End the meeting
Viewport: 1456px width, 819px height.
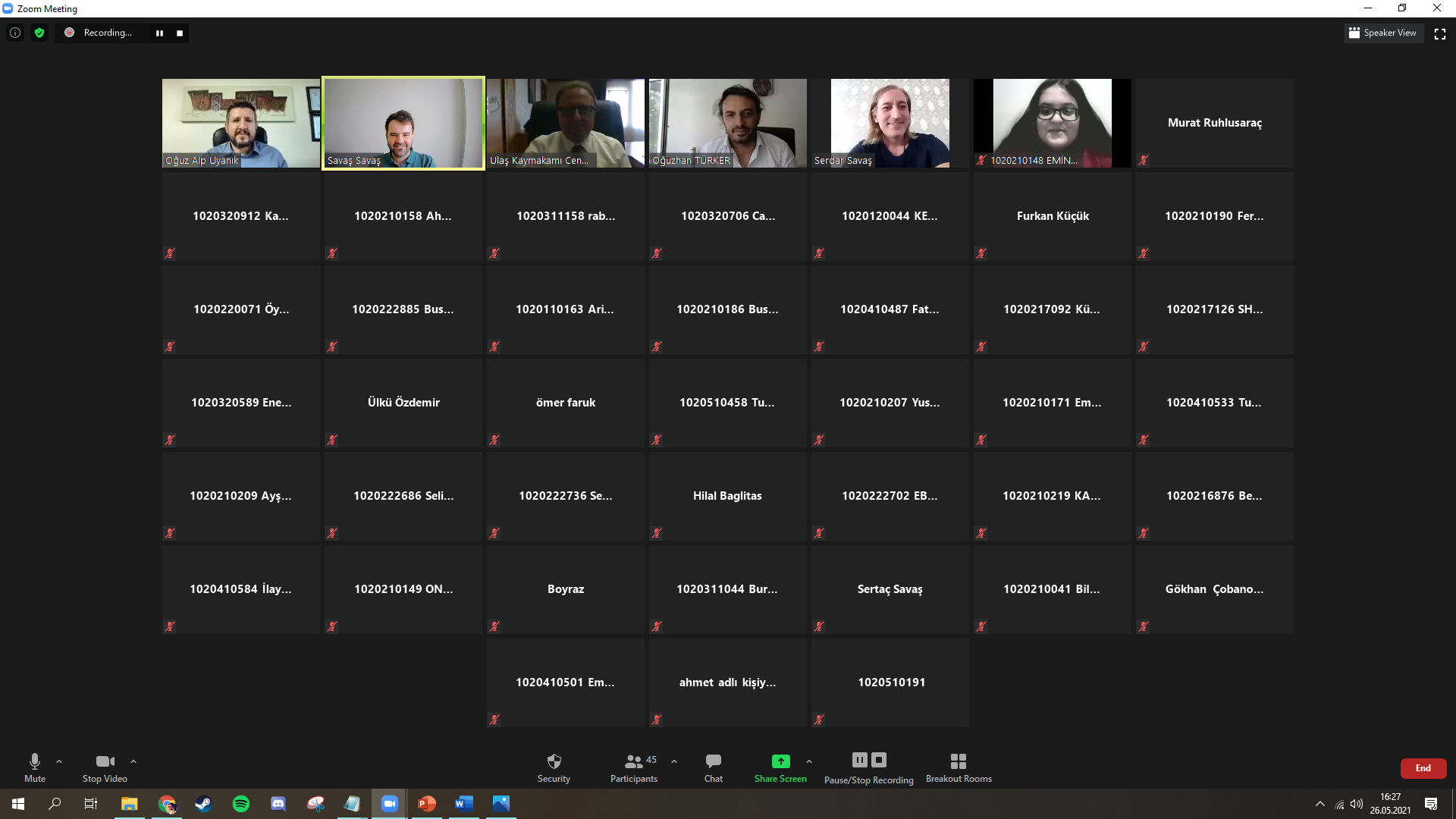tap(1423, 768)
